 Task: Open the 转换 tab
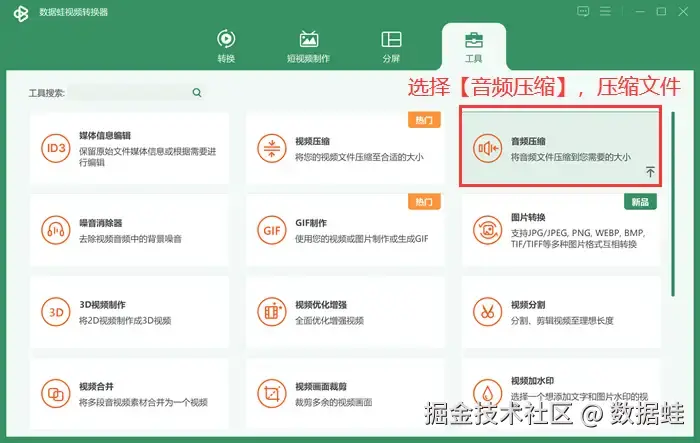click(x=226, y=46)
